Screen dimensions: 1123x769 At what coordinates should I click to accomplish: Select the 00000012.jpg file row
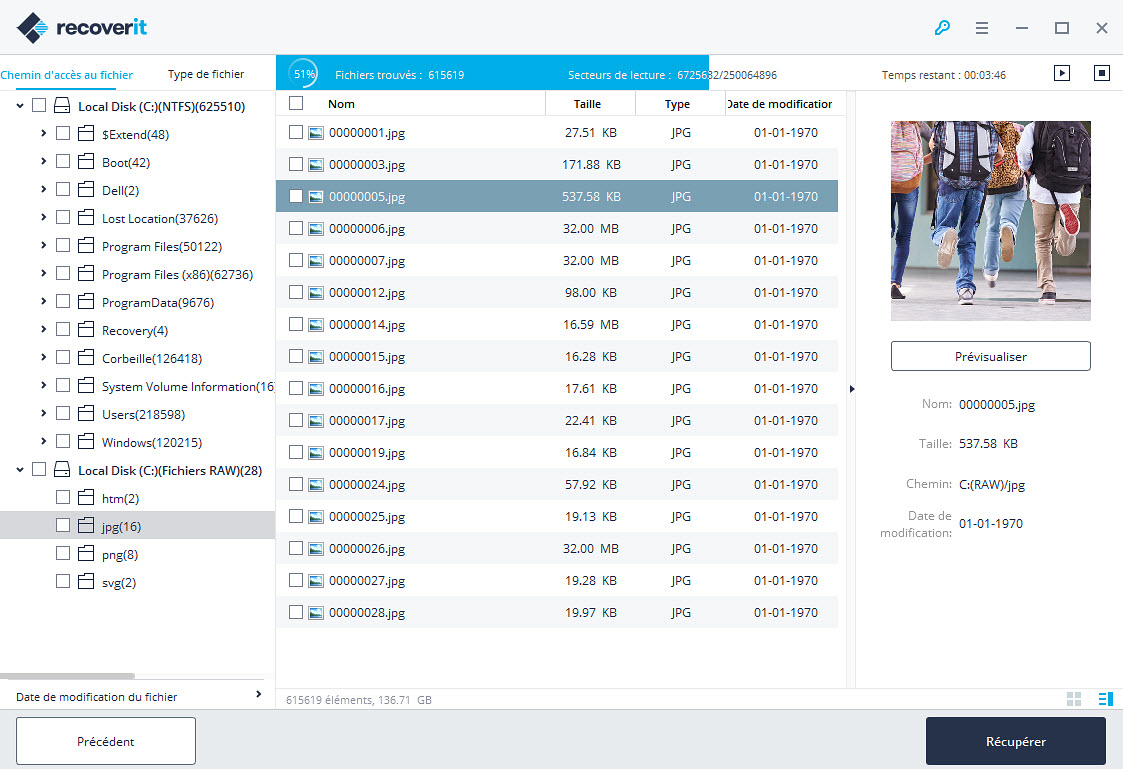coord(556,292)
